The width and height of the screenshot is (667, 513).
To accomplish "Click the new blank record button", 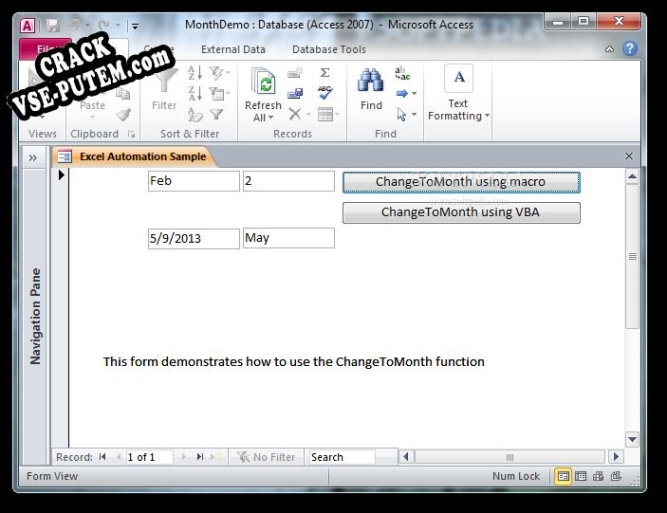I will pyautogui.click(x=217, y=457).
